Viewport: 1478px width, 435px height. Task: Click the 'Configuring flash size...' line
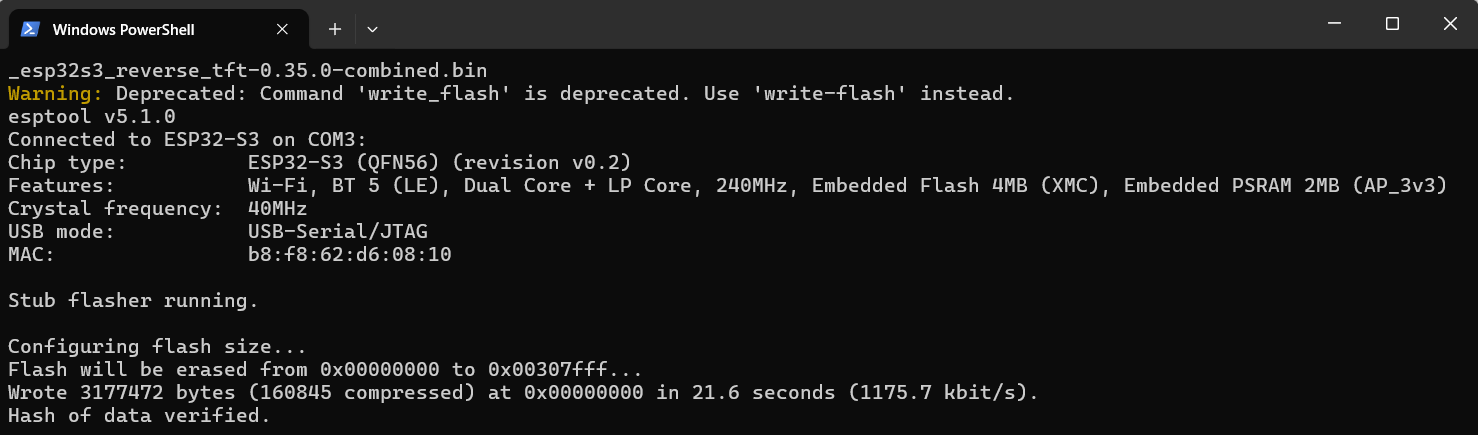pos(157,347)
